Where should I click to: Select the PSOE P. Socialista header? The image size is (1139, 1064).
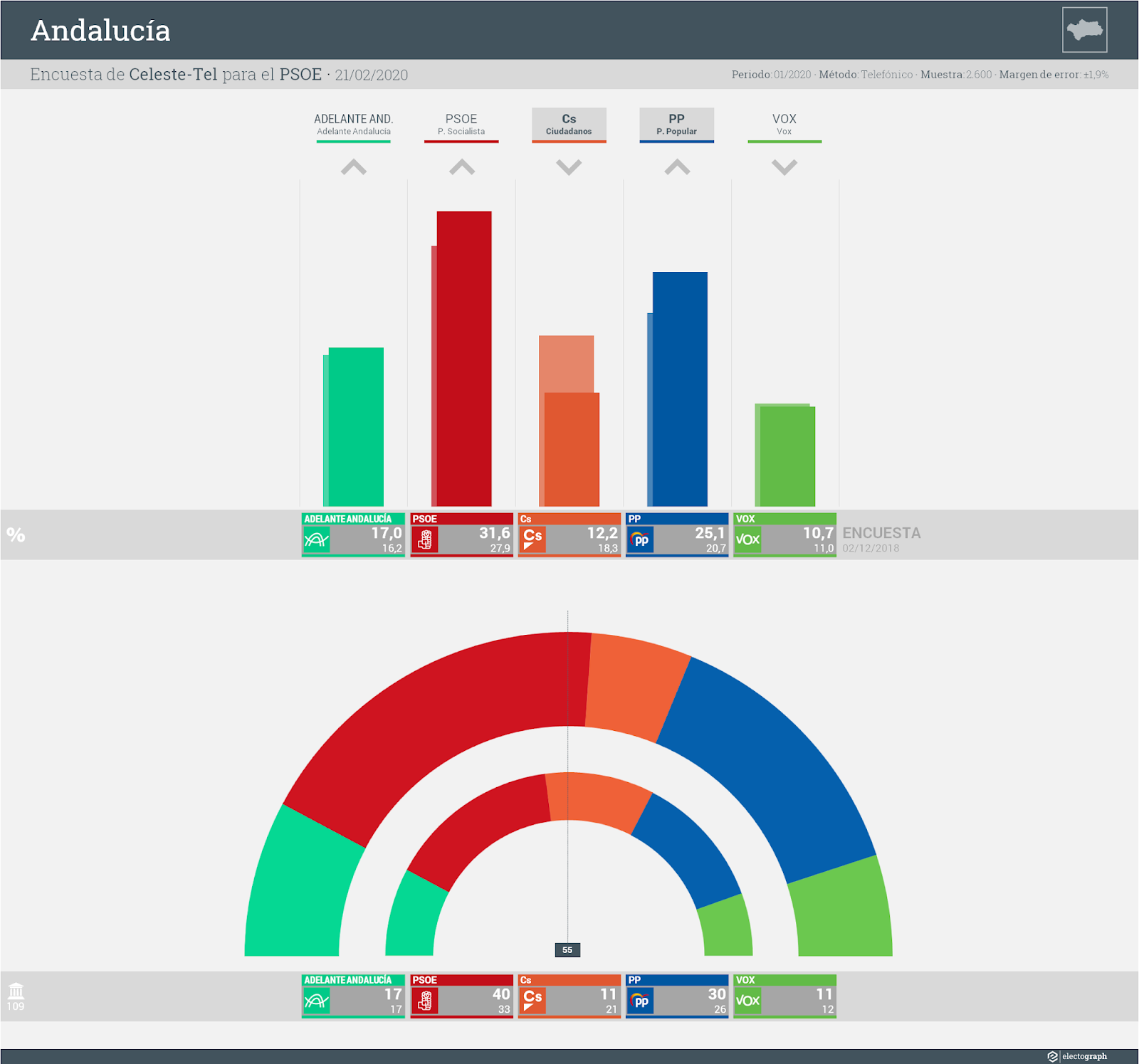[461, 125]
